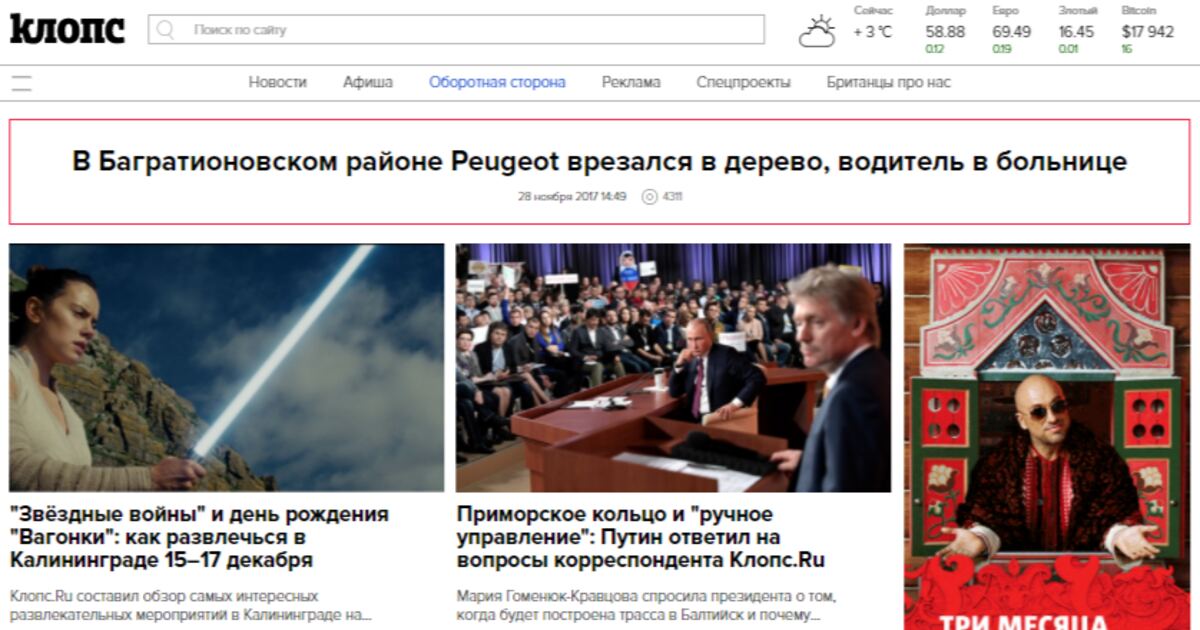
Task: Open the Звёздные войны article headline
Action: coord(199,537)
